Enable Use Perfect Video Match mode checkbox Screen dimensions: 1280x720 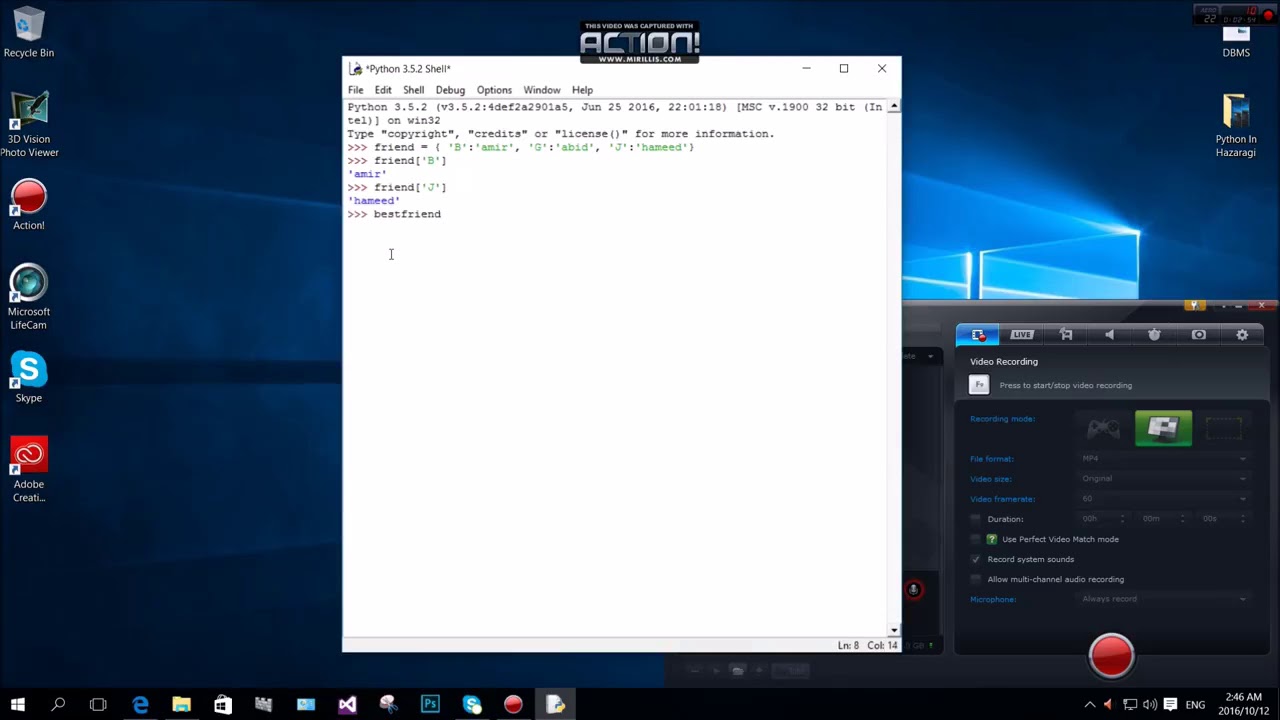pyautogui.click(x=976, y=539)
